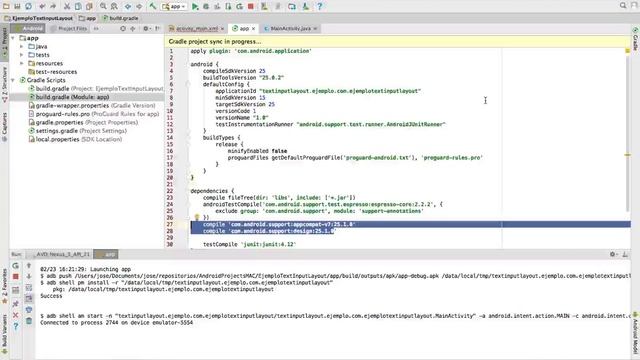Click the Undo arrow in toolbar
Image resolution: width=640 pixels, height=360 pixels.
(42, 6)
